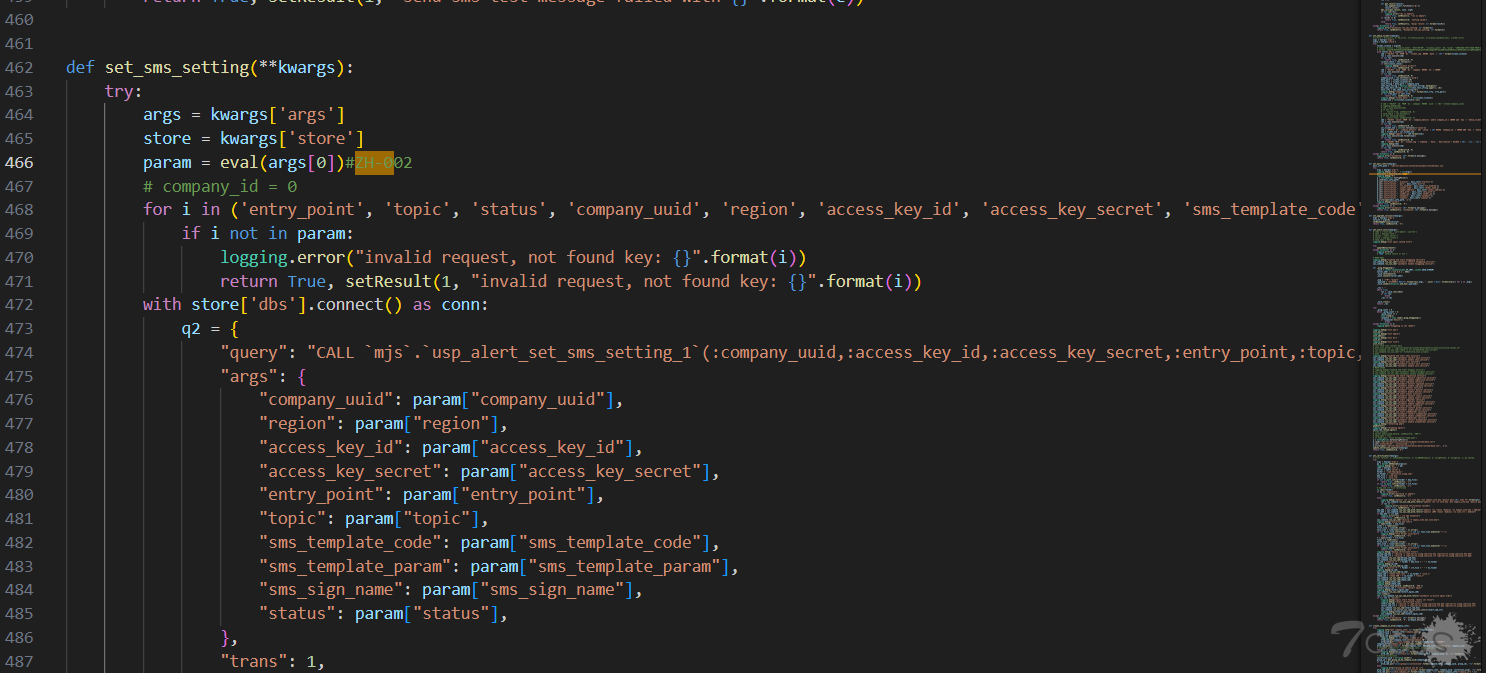Click line number 462 beside the def
The image size is (1486, 673).
19,67
